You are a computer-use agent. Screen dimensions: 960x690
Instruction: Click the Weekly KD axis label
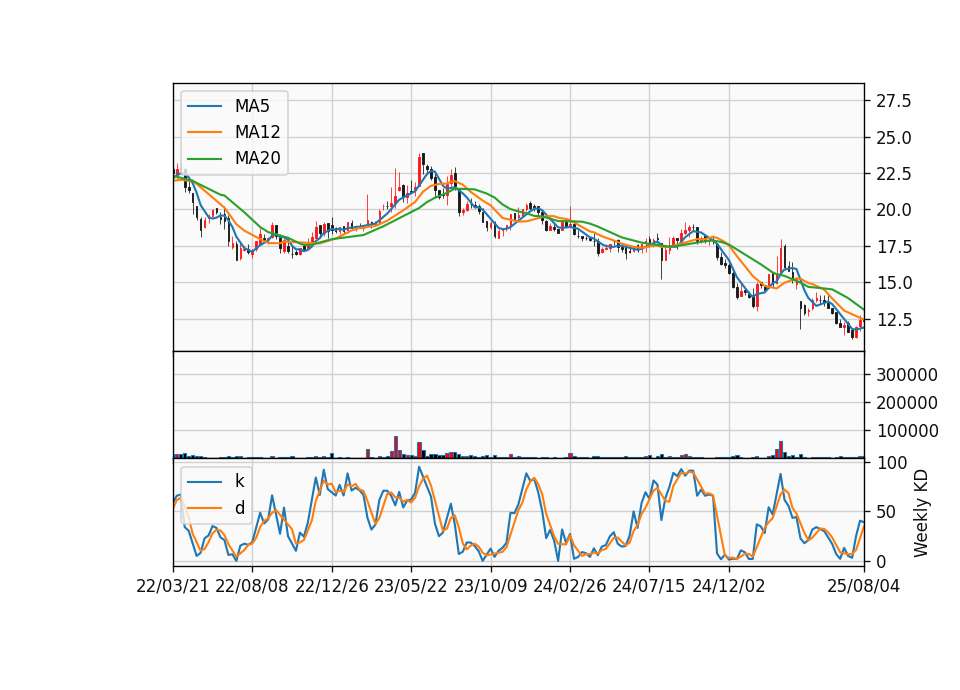pos(921,513)
